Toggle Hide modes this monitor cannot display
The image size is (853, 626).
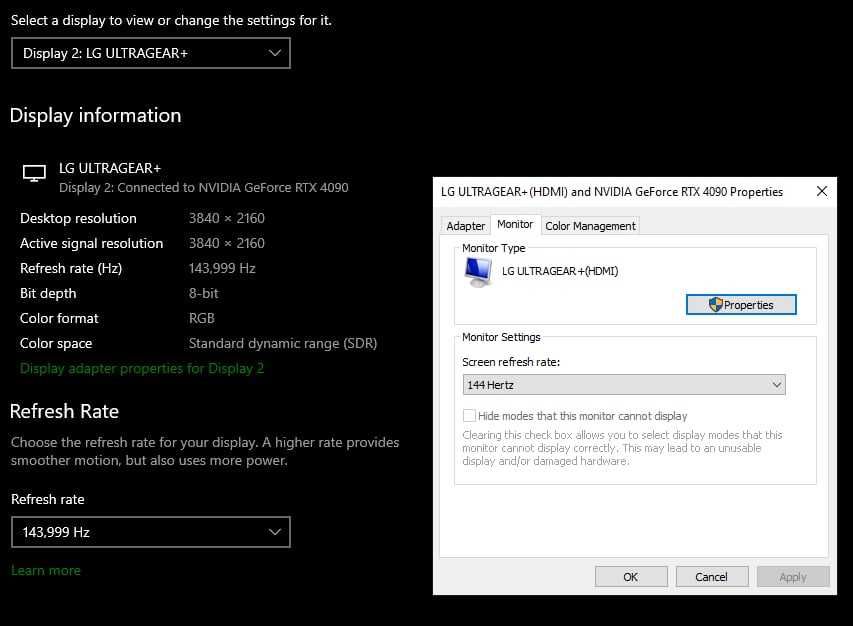469,416
